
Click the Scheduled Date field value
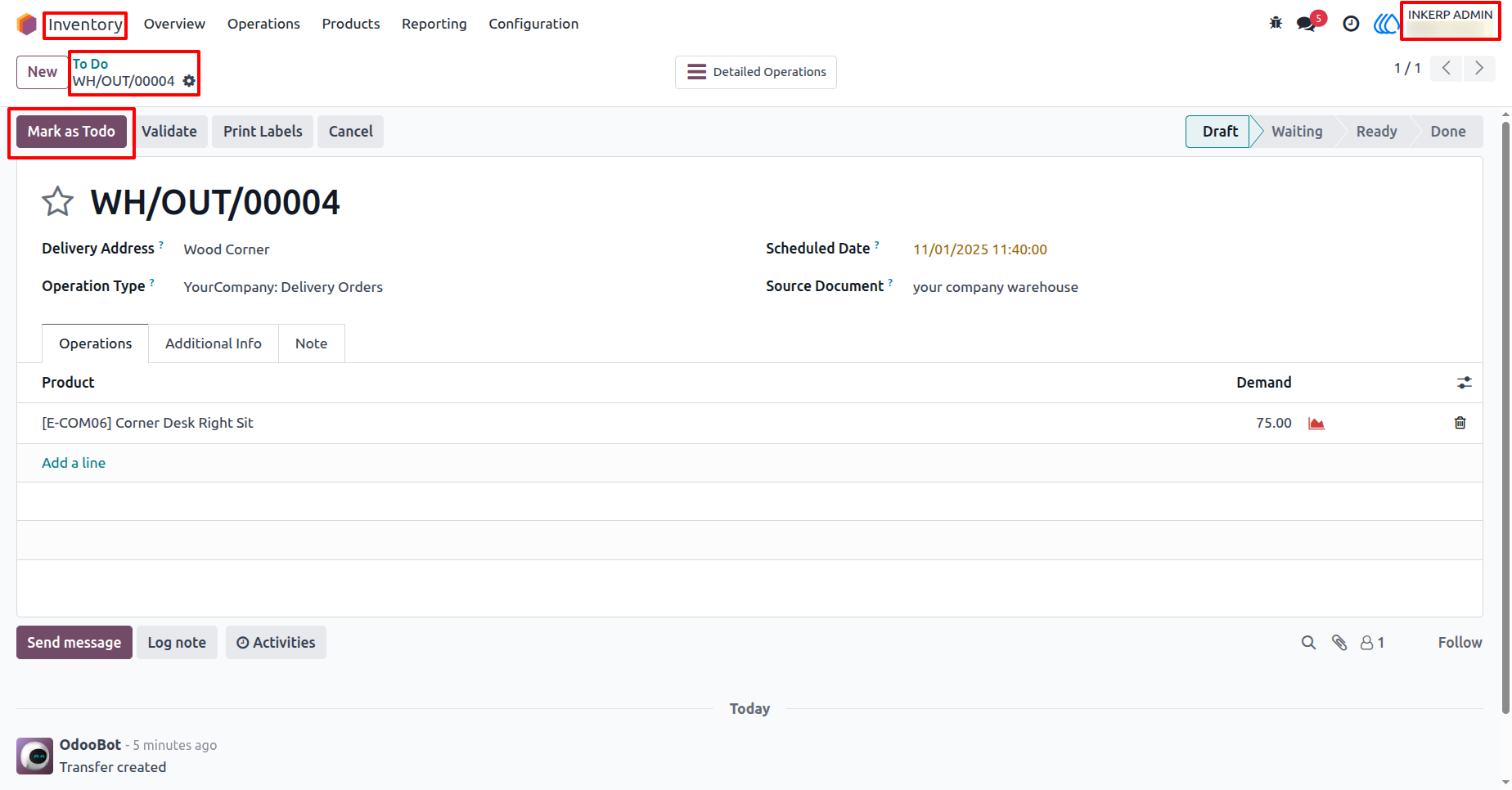(980, 249)
